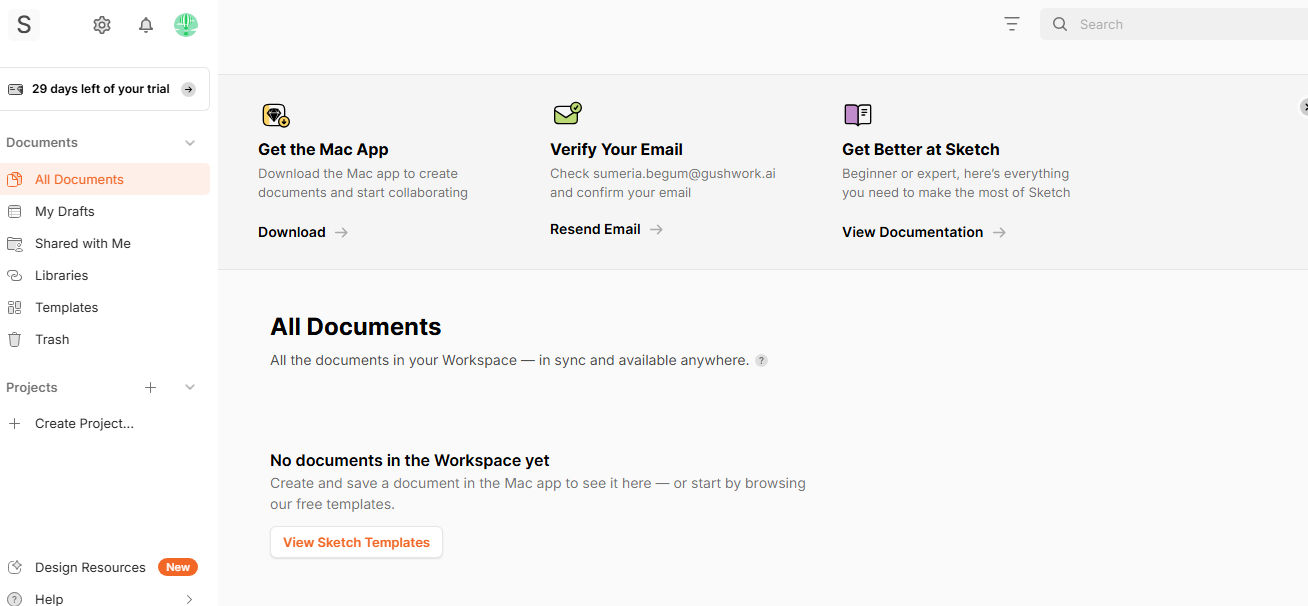Image resolution: width=1308 pixels, height=606 pixels.
Task: Click No documents in the Workspace yet text
Action: [x=410, y=461]
